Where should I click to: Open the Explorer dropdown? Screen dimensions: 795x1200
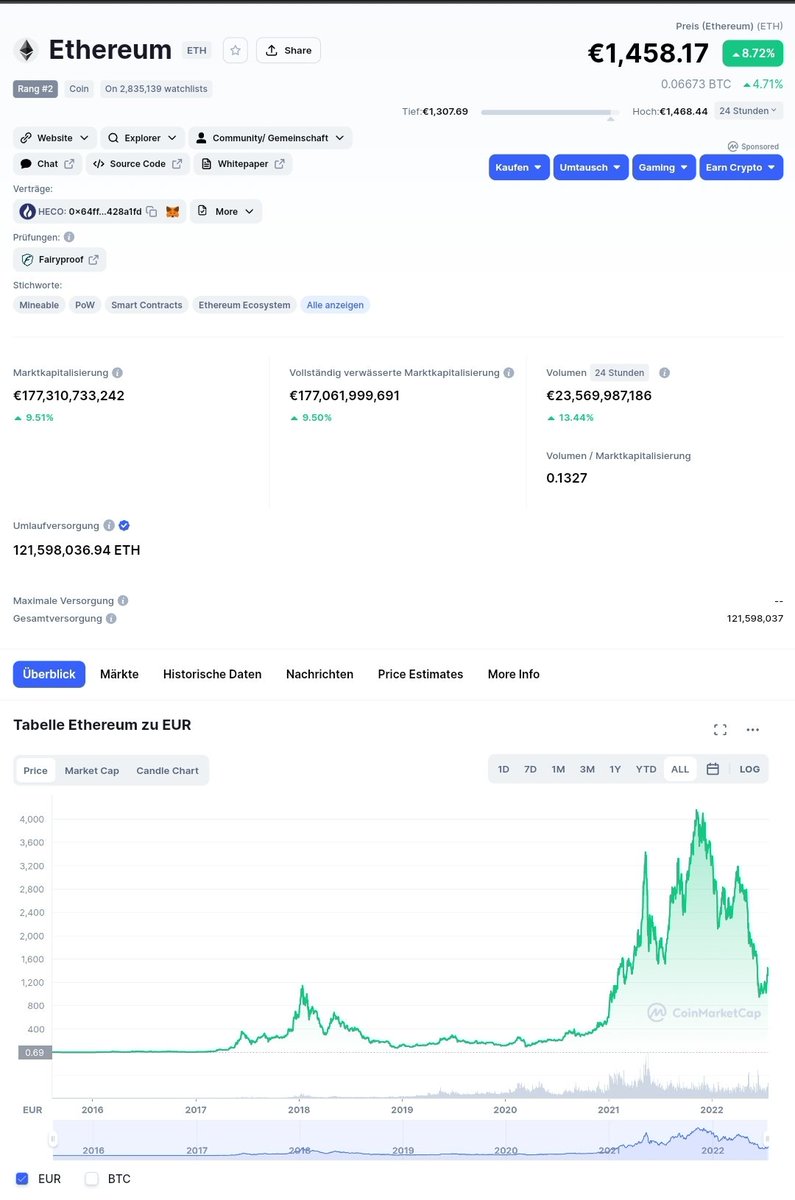tap(142, 138)
